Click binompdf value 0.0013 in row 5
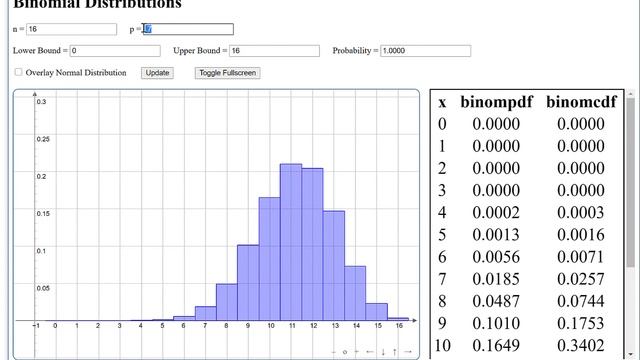Viewport: 640px width, 360px height. (496, 235)
